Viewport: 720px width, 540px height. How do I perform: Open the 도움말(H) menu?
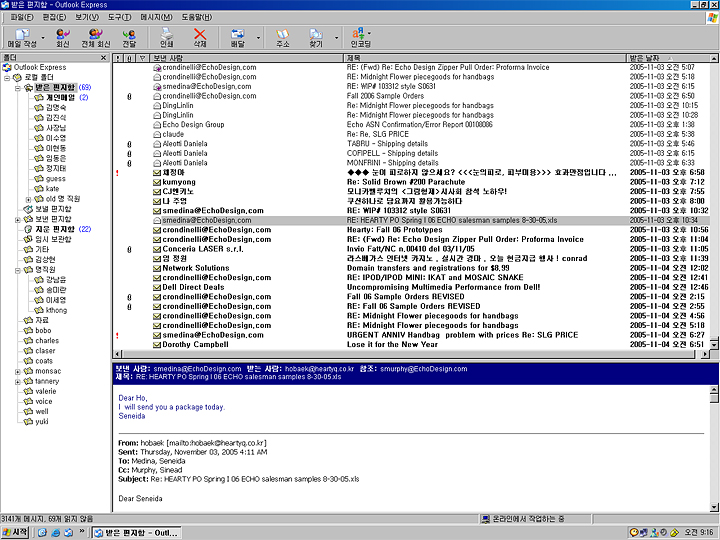tap(197, 17)
